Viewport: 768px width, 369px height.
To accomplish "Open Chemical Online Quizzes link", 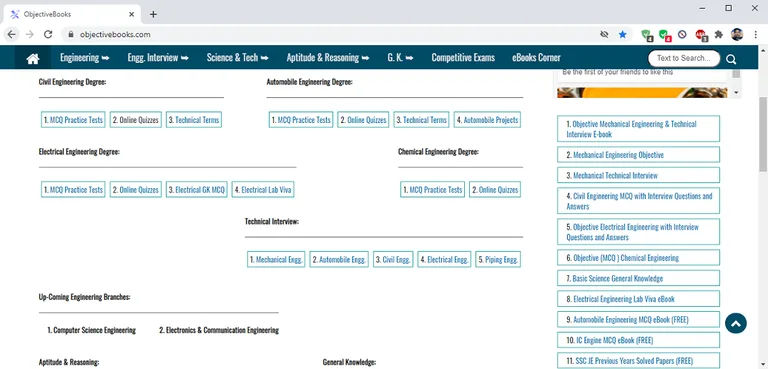I will [495, 190].
